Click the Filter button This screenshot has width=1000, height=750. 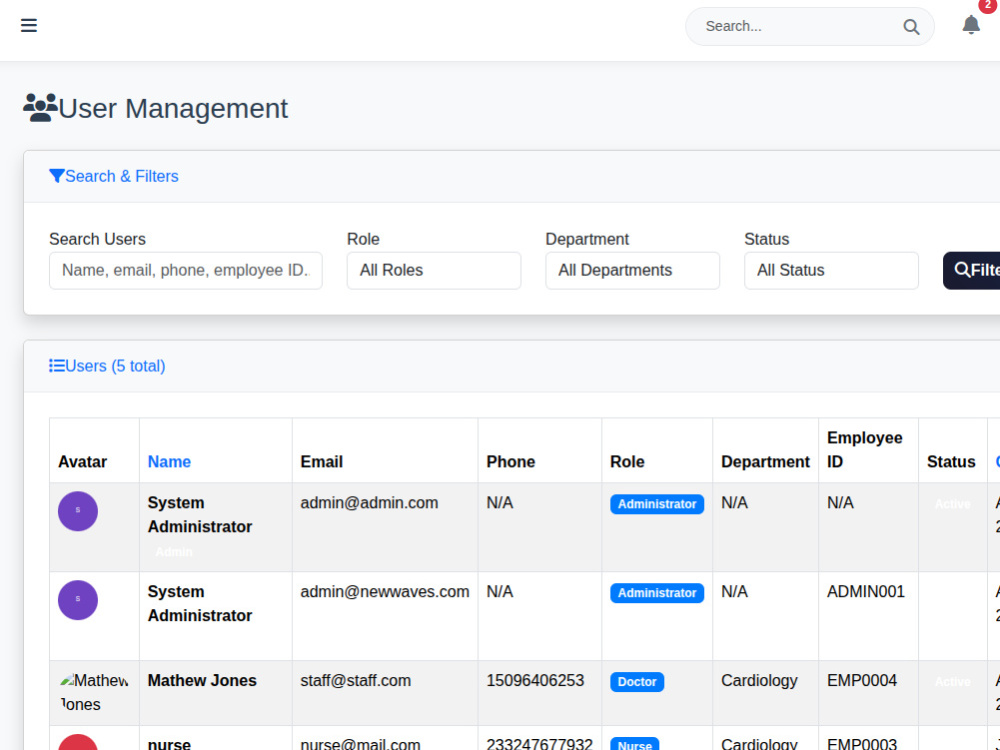(972, 270)
